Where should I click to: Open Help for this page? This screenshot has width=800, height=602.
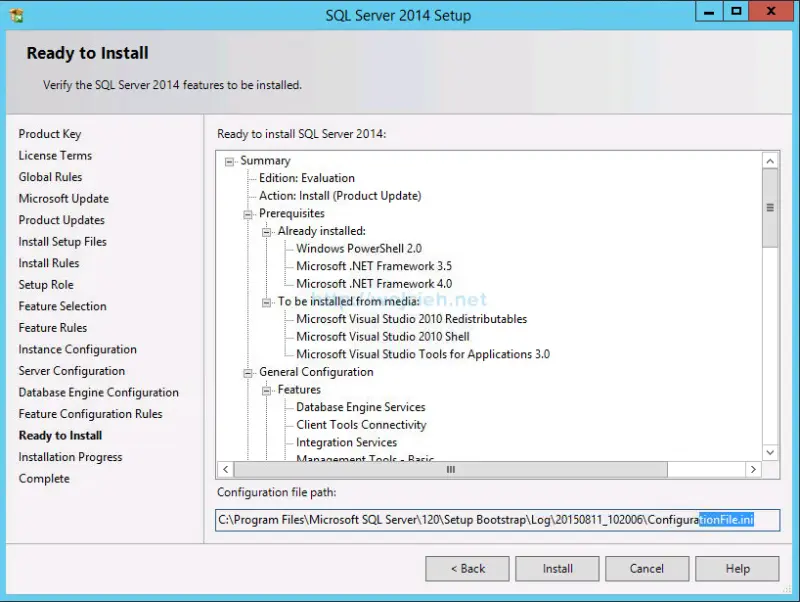[737, 568]
